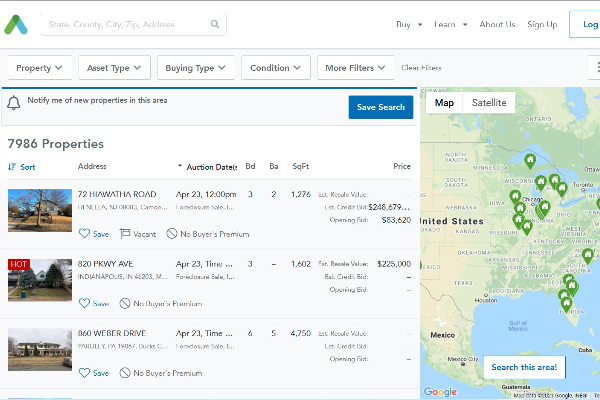600x400 pixels.
Task: Go to About Us page
Action: pos(497,24)
